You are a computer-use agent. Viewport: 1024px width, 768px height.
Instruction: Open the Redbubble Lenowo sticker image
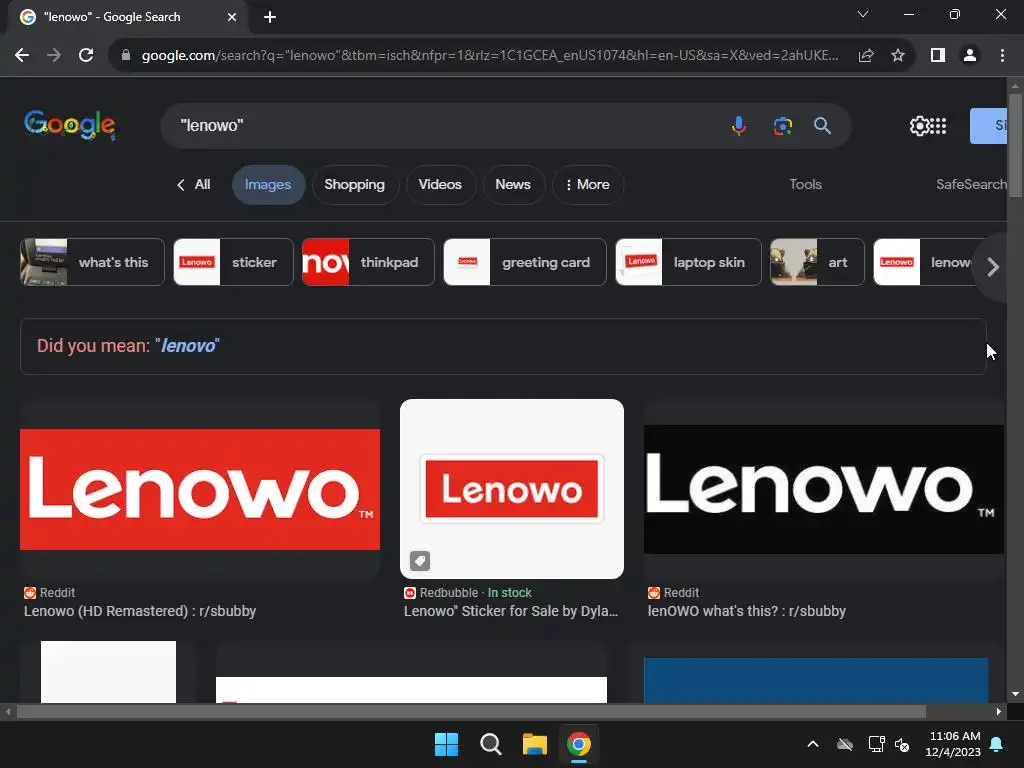(x=512, y=489)
